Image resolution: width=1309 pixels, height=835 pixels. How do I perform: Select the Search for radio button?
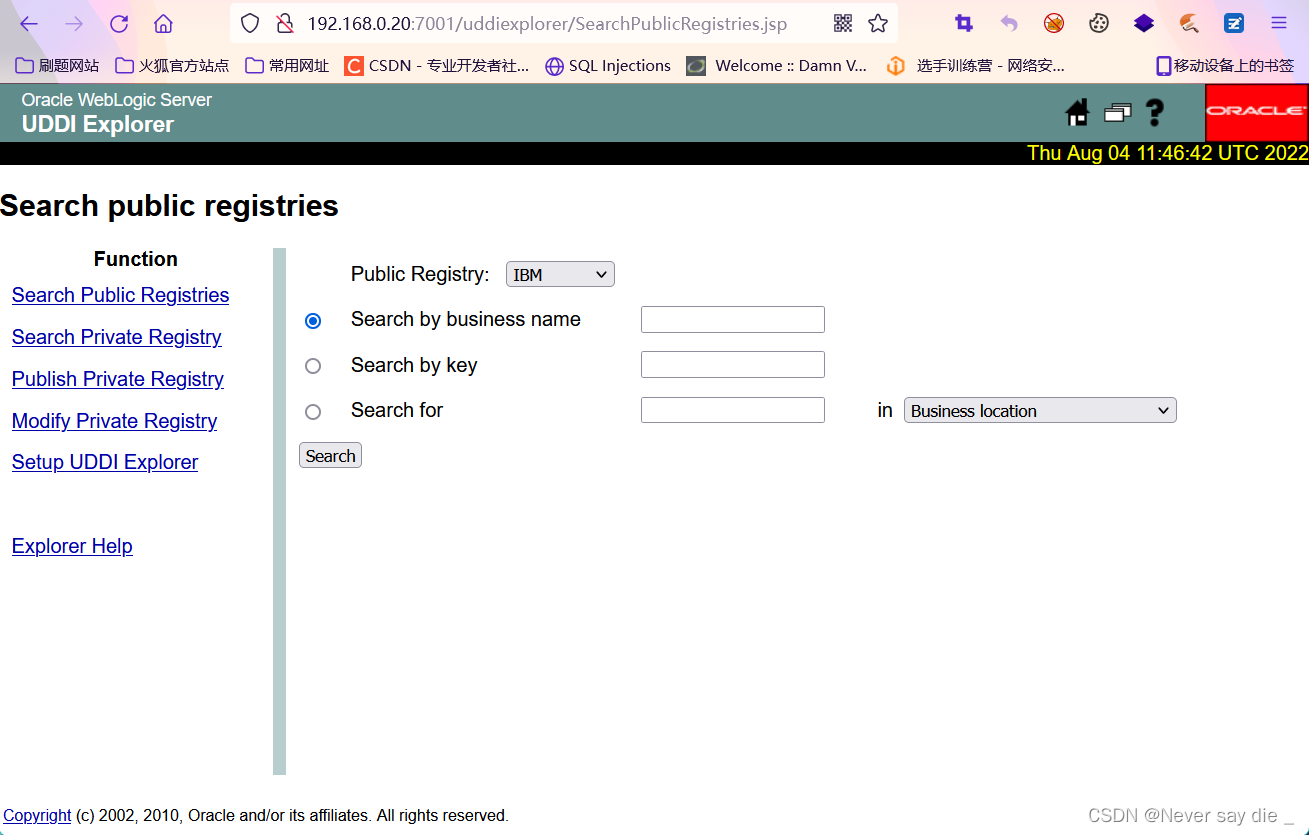tap(313, 411)
